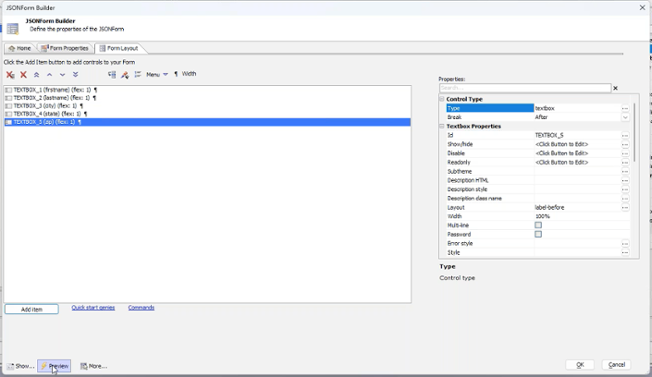Click the More... button
This screenshot has width=652, height=377.
pos(94,366)
